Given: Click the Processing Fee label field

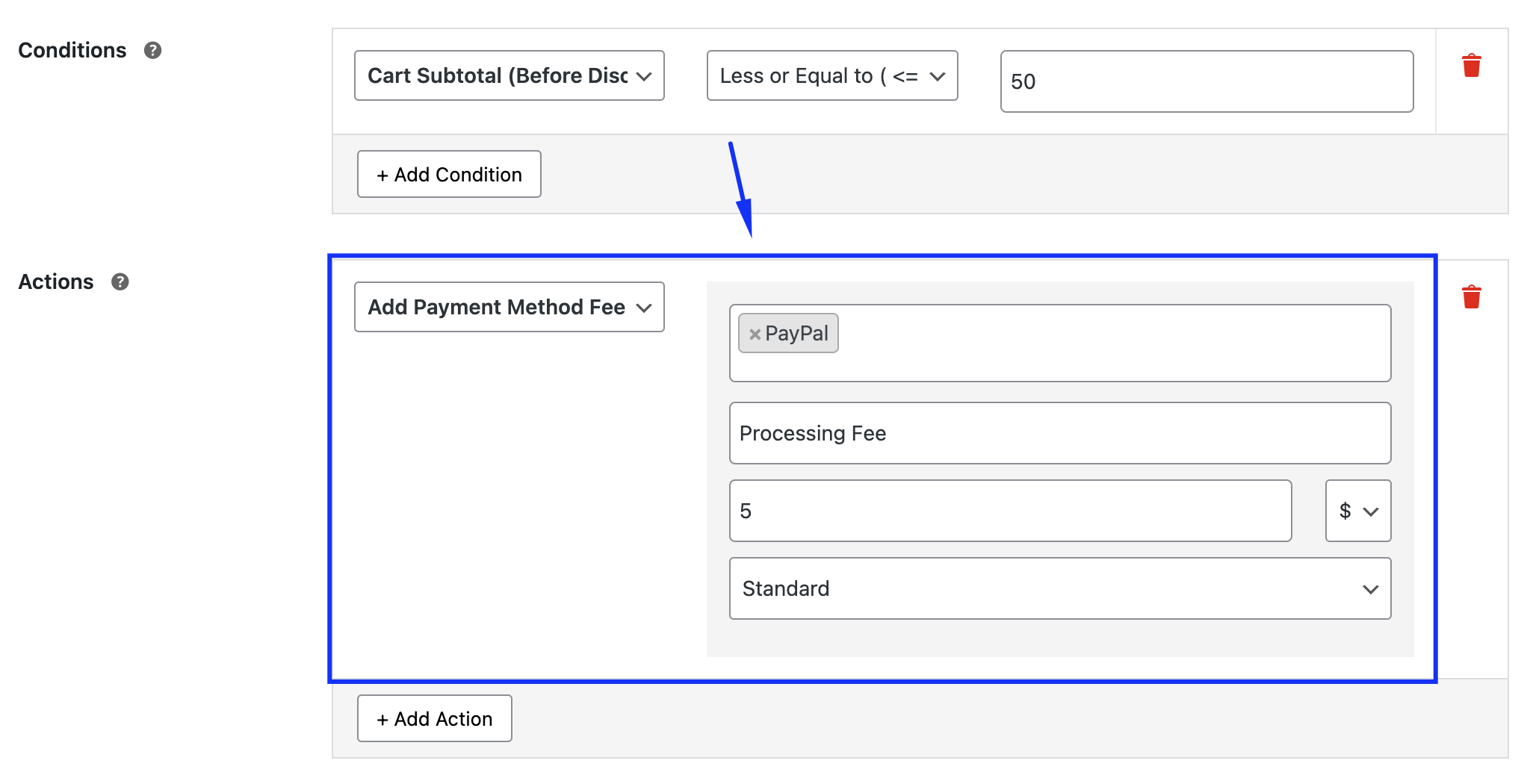Looking at the screenshot, I should tap(1060, 433).
